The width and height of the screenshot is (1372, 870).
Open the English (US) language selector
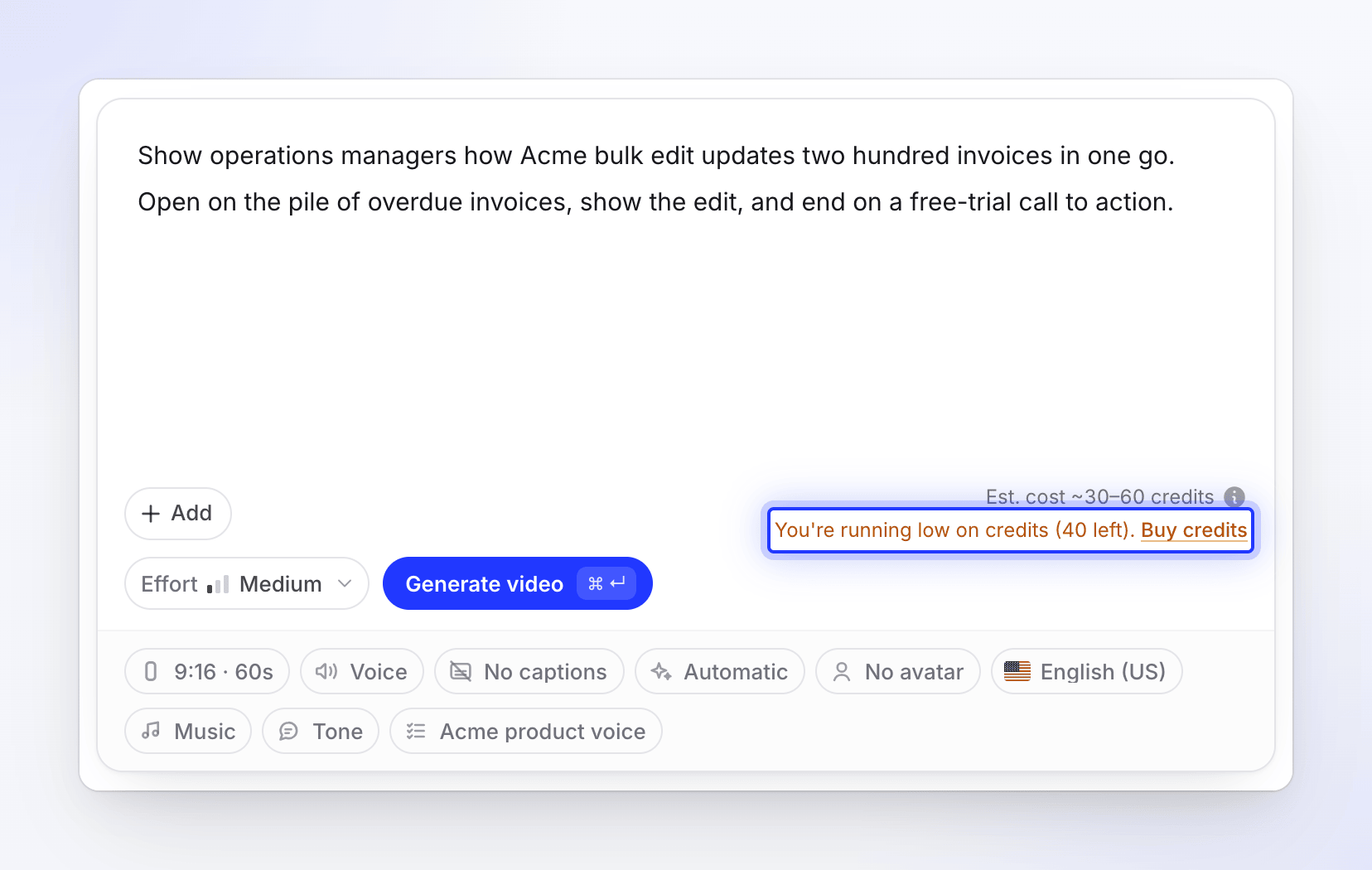tap(1086, 671)
